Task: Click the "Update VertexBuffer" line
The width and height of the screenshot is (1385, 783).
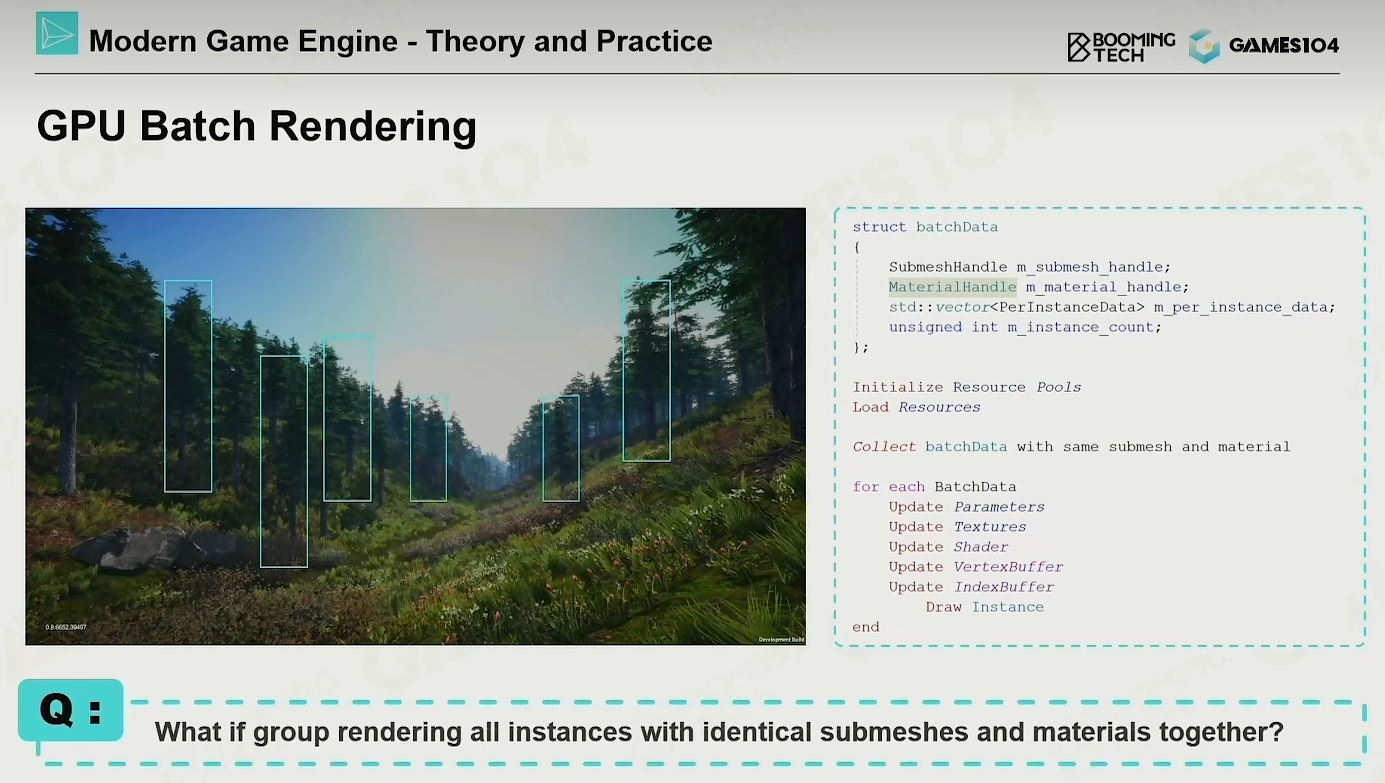Action: point(976,567)
